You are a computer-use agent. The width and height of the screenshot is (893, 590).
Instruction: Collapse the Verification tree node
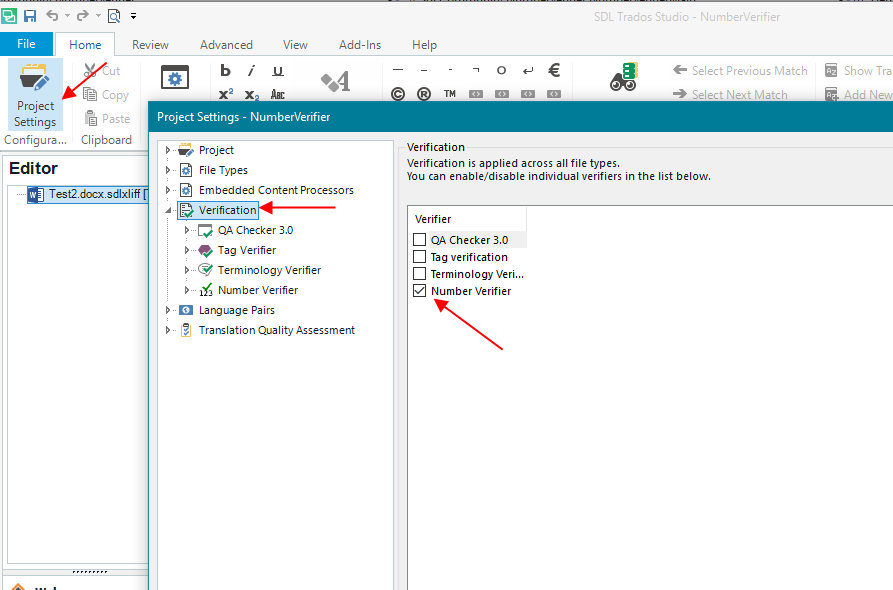point(168,210)
